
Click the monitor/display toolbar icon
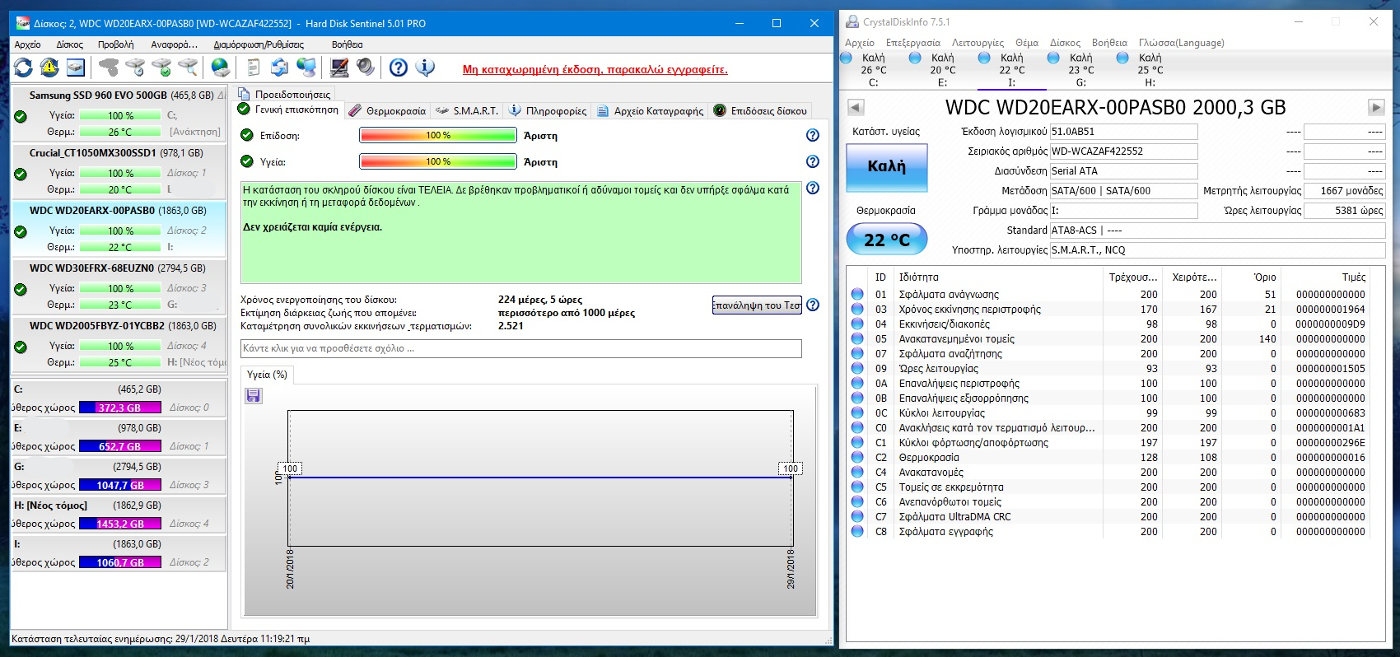[339, 68]
